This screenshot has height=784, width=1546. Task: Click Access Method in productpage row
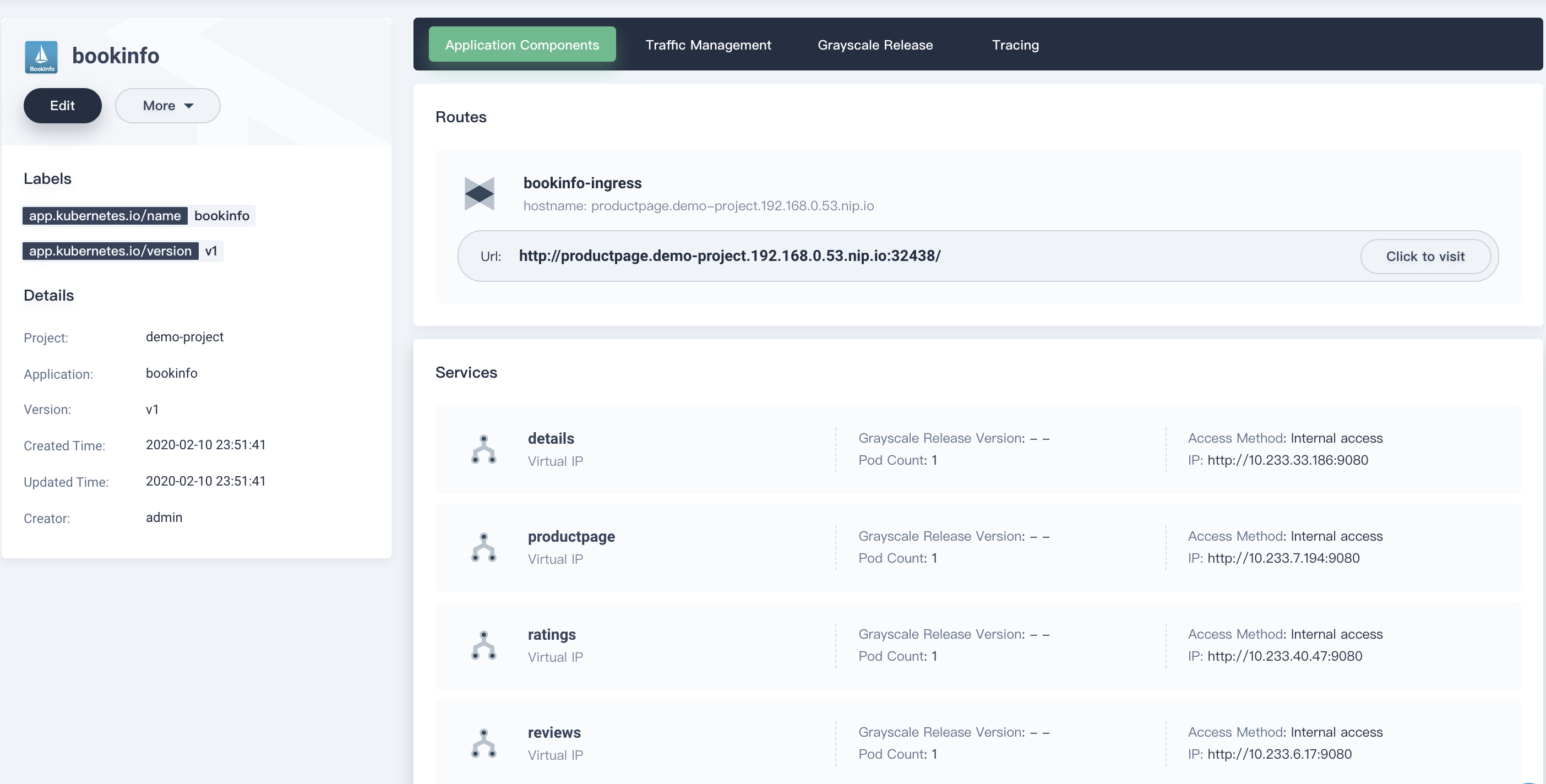tap(1285, 536)
